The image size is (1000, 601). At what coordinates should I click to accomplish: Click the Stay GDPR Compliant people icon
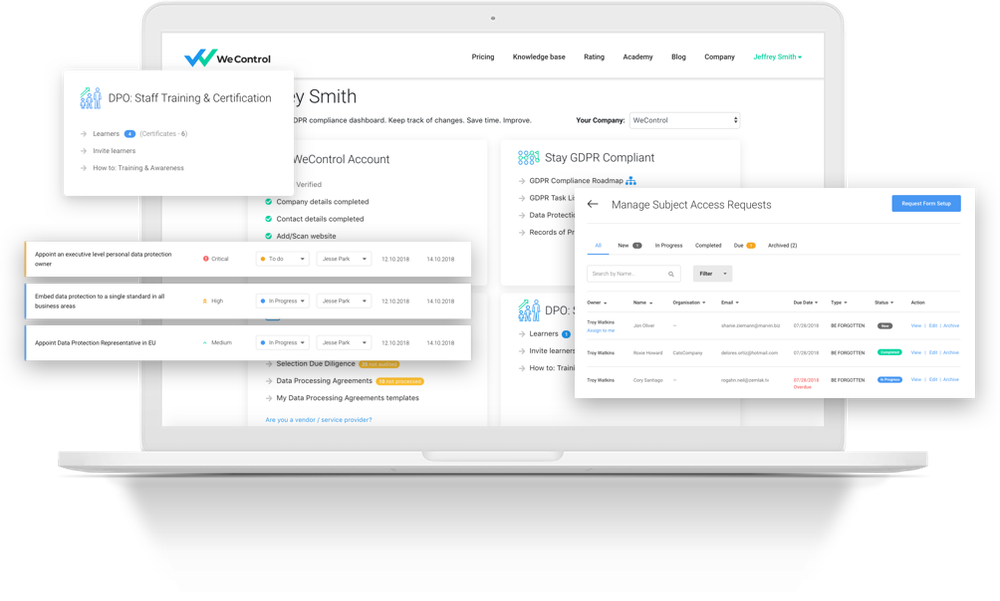click(529, 157)
